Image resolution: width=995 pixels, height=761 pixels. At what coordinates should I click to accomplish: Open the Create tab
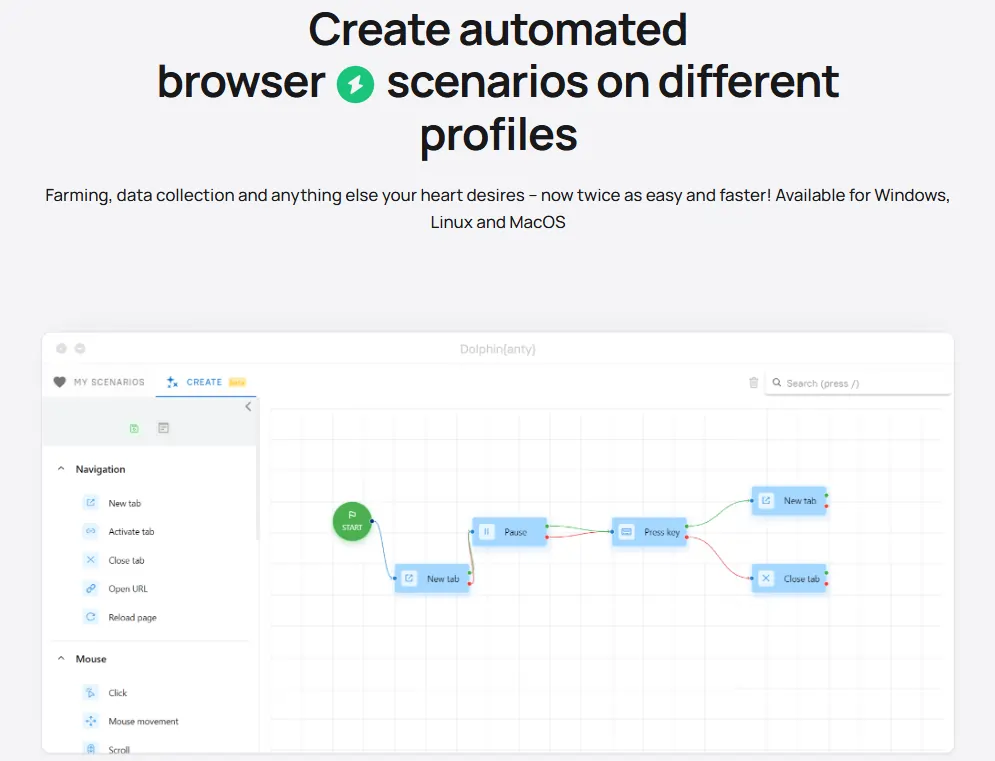[x=206, y=382]
